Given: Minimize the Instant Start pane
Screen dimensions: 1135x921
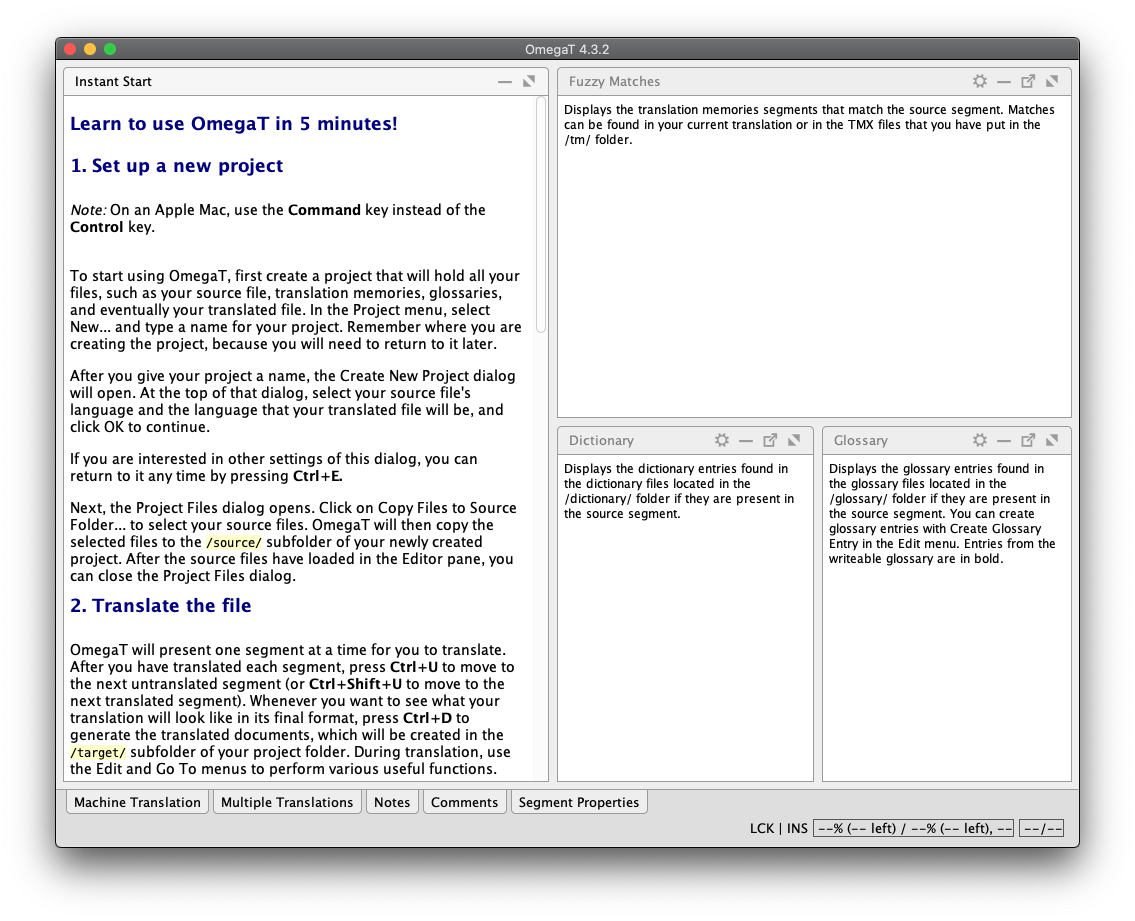Looking at the screenshot, I should 505,82.
